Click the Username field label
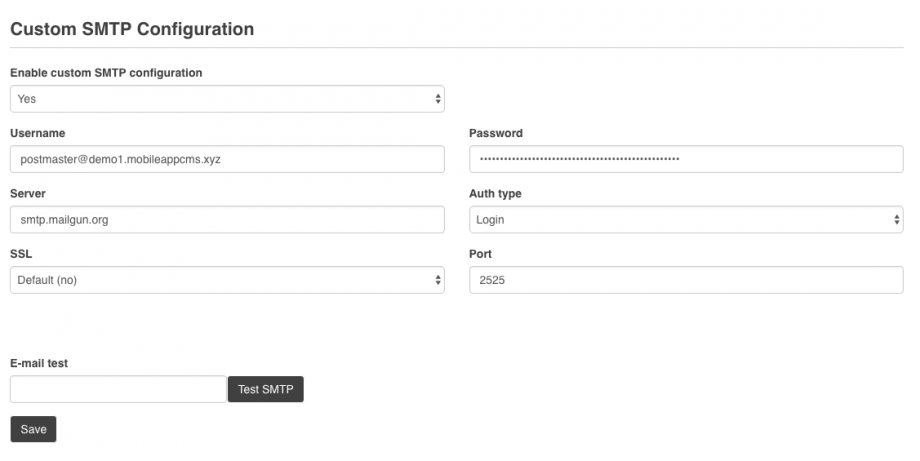Viewport: 920px width, 461px height. point(37,133)
